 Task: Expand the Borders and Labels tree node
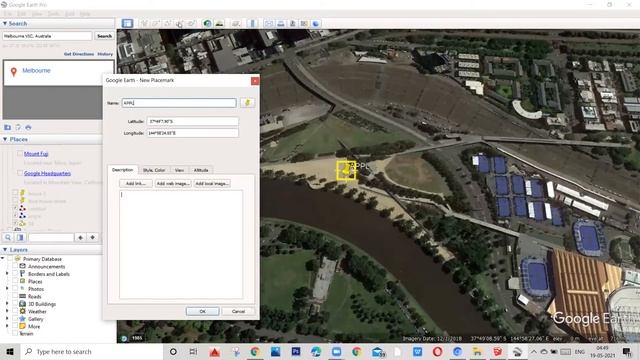click(7, 274)
